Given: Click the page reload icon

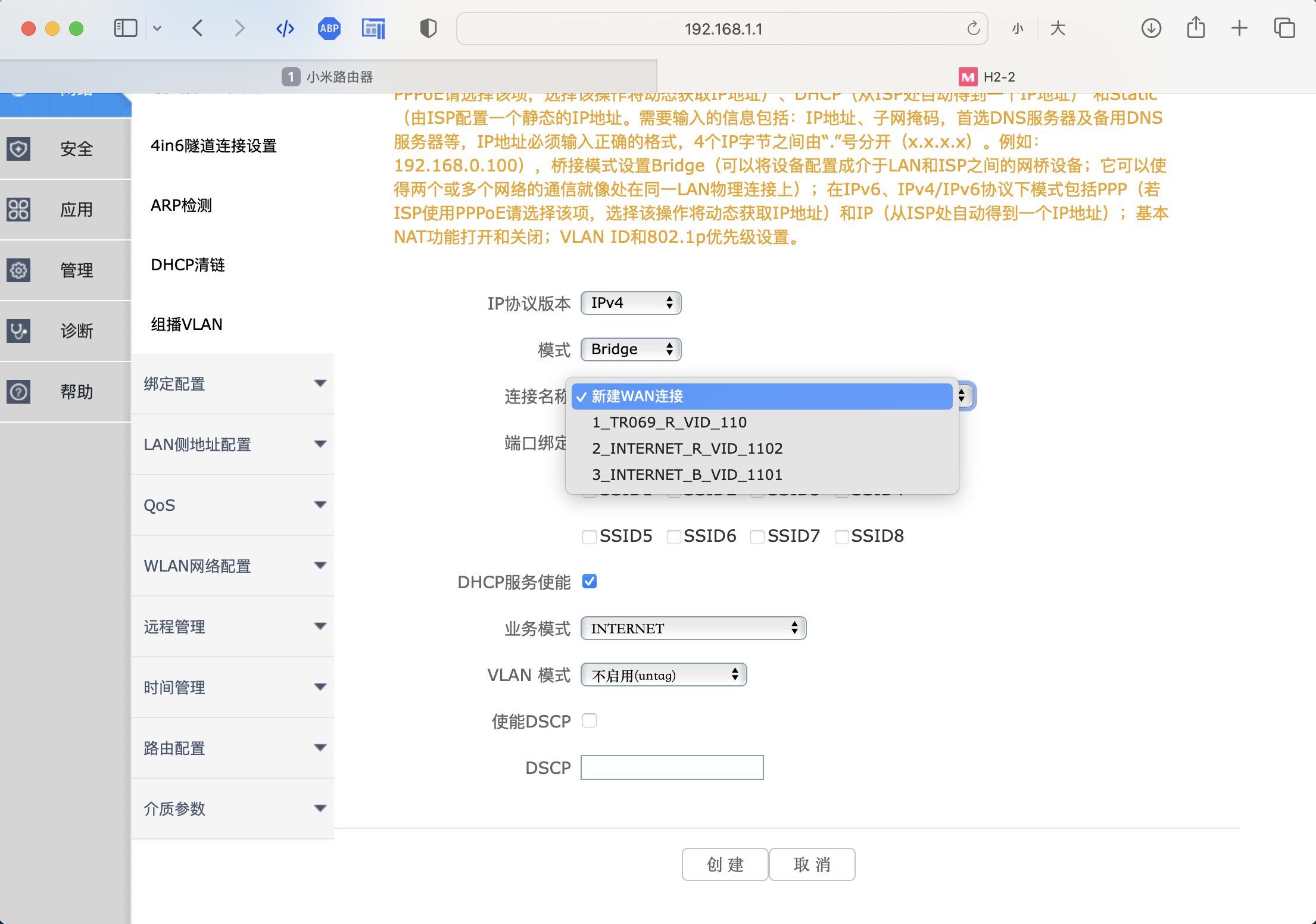Looking at the screenshot, I should click(x=973, y=28).
